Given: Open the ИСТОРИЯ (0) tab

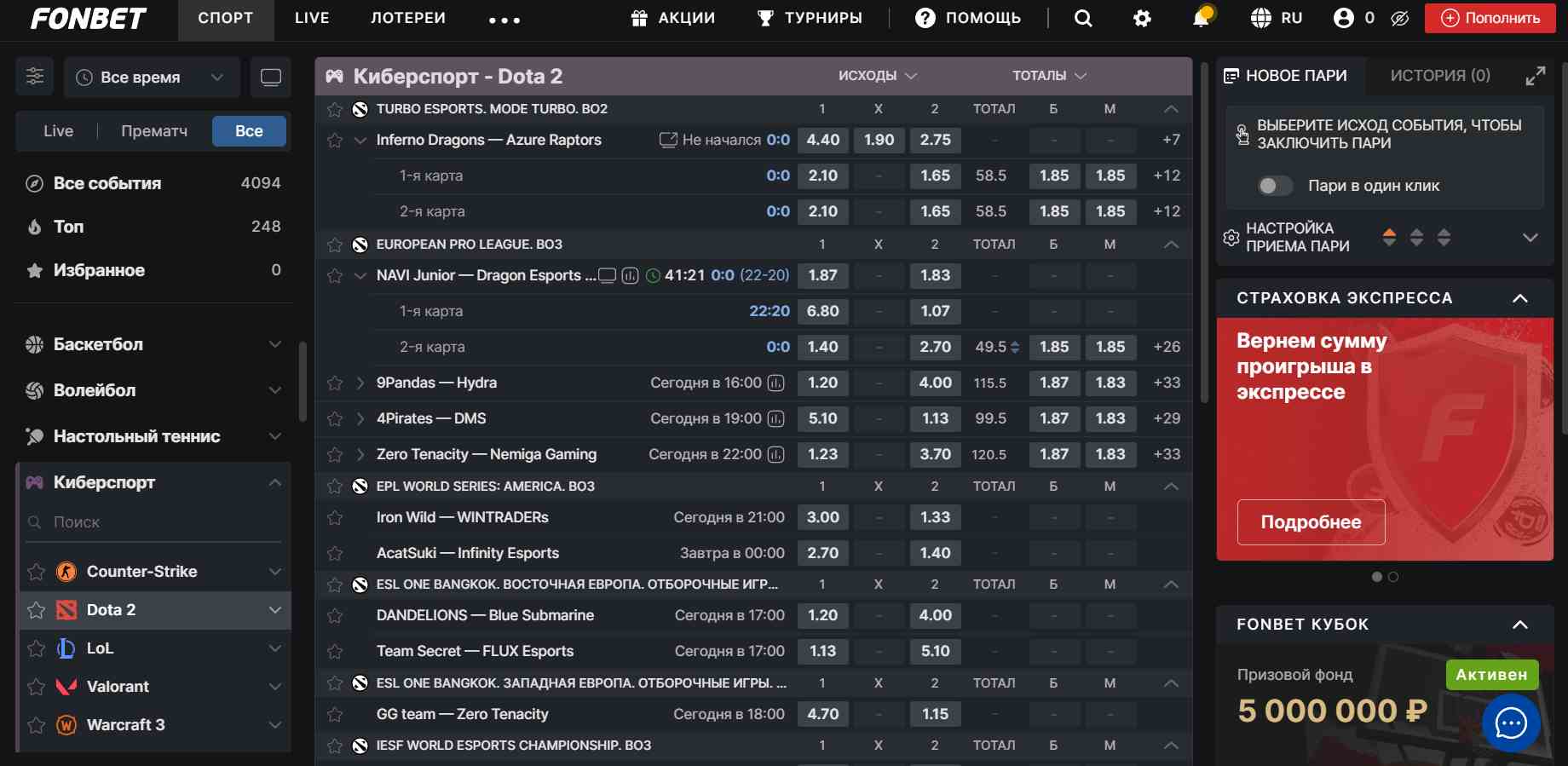Looking at the screenshot, I should click(1439, 76).
